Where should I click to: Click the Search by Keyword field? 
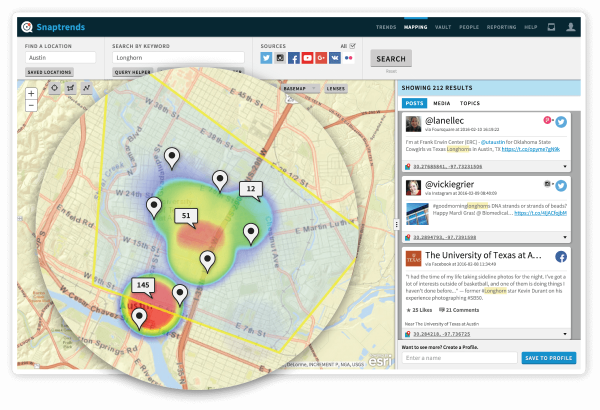(x=178, y=57)
